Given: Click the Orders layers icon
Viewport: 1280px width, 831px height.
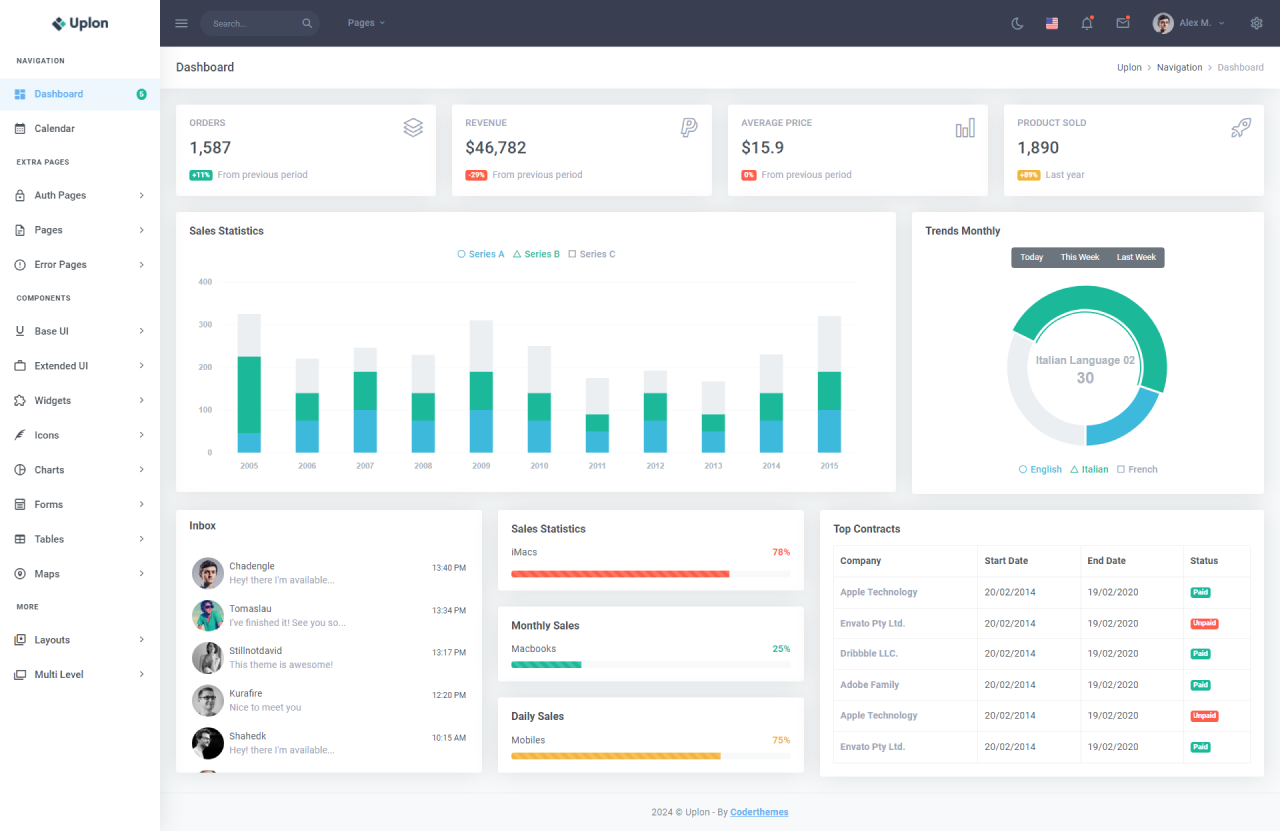Looking at the screenshot, I should coord(413,127).
